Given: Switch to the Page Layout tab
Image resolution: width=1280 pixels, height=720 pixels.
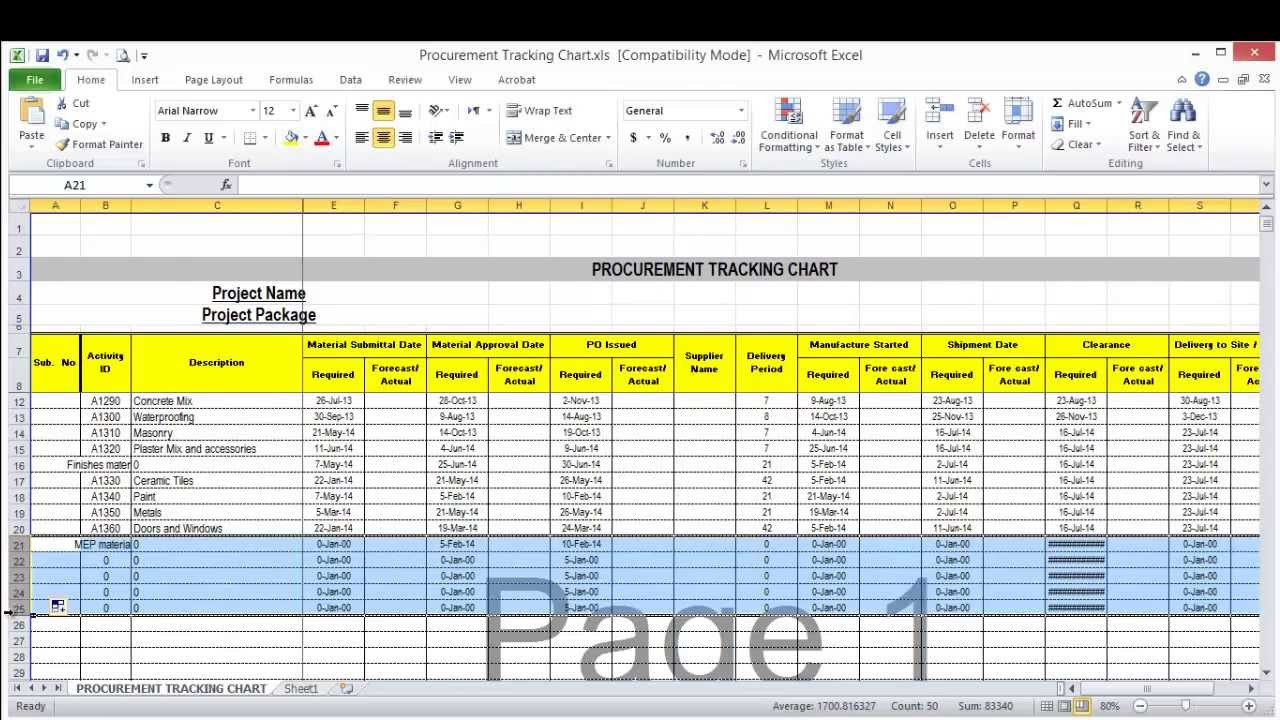Looking at the screenshot, I should (213, 80).
